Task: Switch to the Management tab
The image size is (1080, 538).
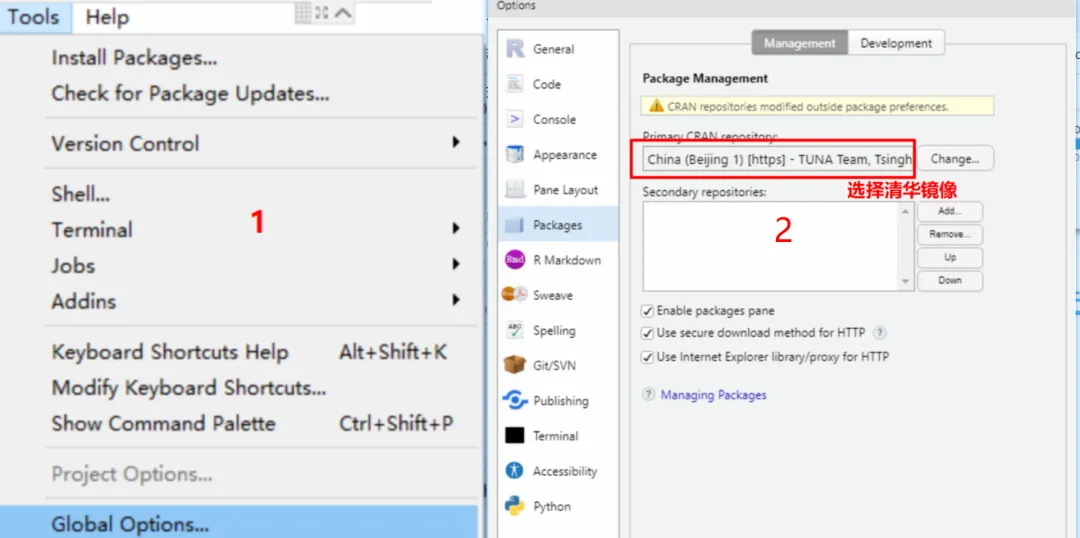Action: (800, 43)
